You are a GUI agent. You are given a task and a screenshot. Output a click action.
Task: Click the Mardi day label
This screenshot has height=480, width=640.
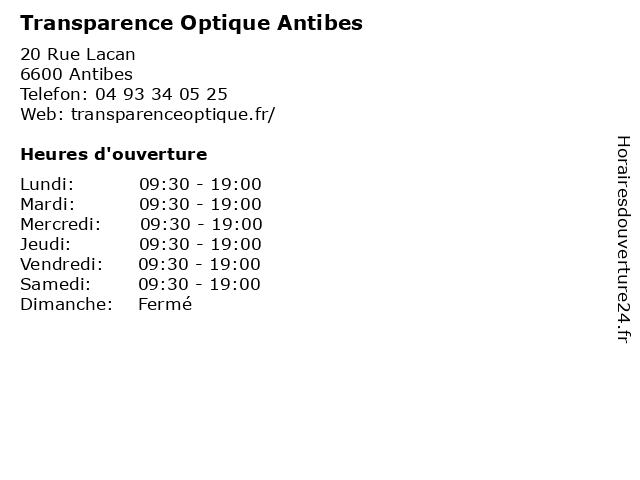point(48,204)
